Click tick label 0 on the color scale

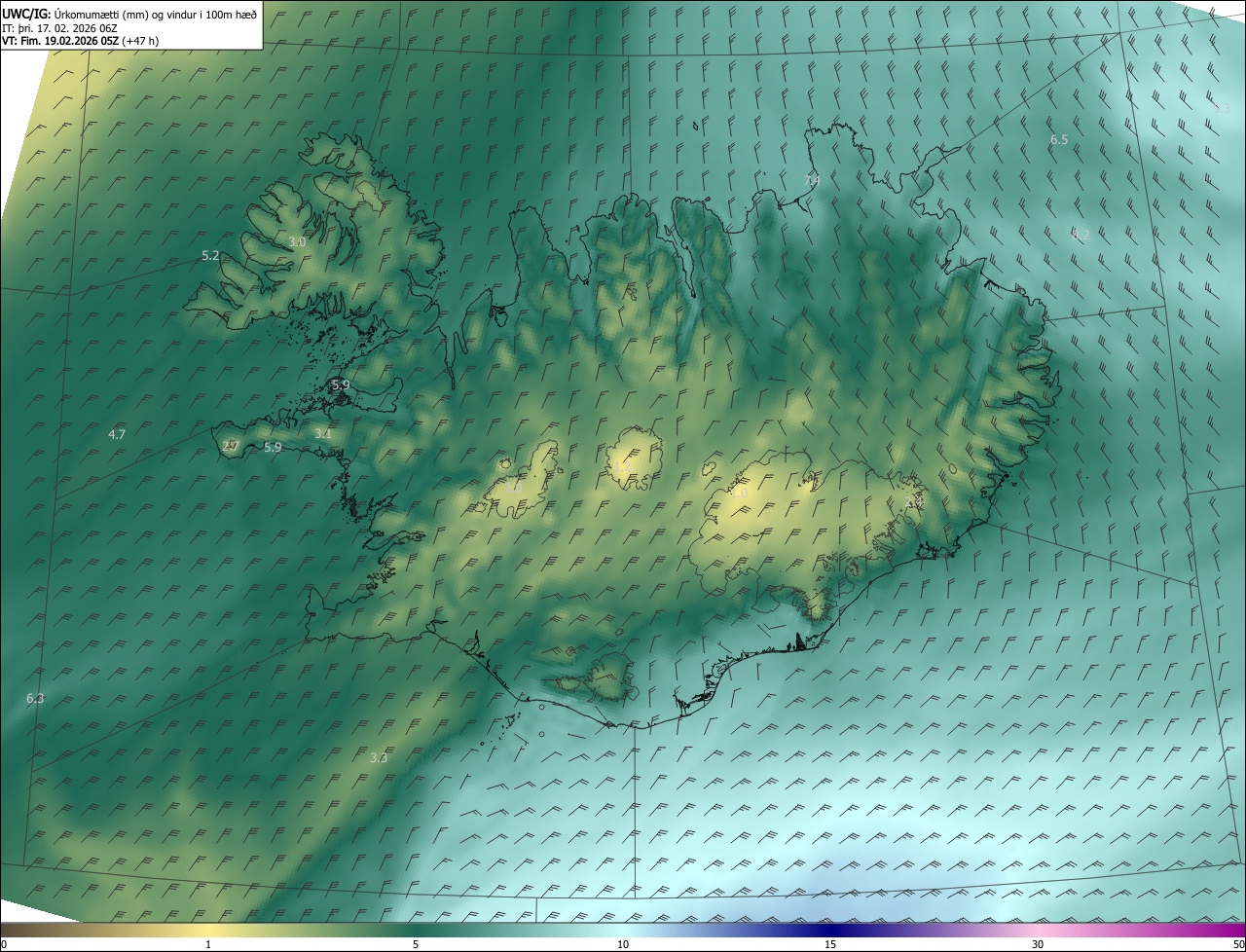pos(4,944)
